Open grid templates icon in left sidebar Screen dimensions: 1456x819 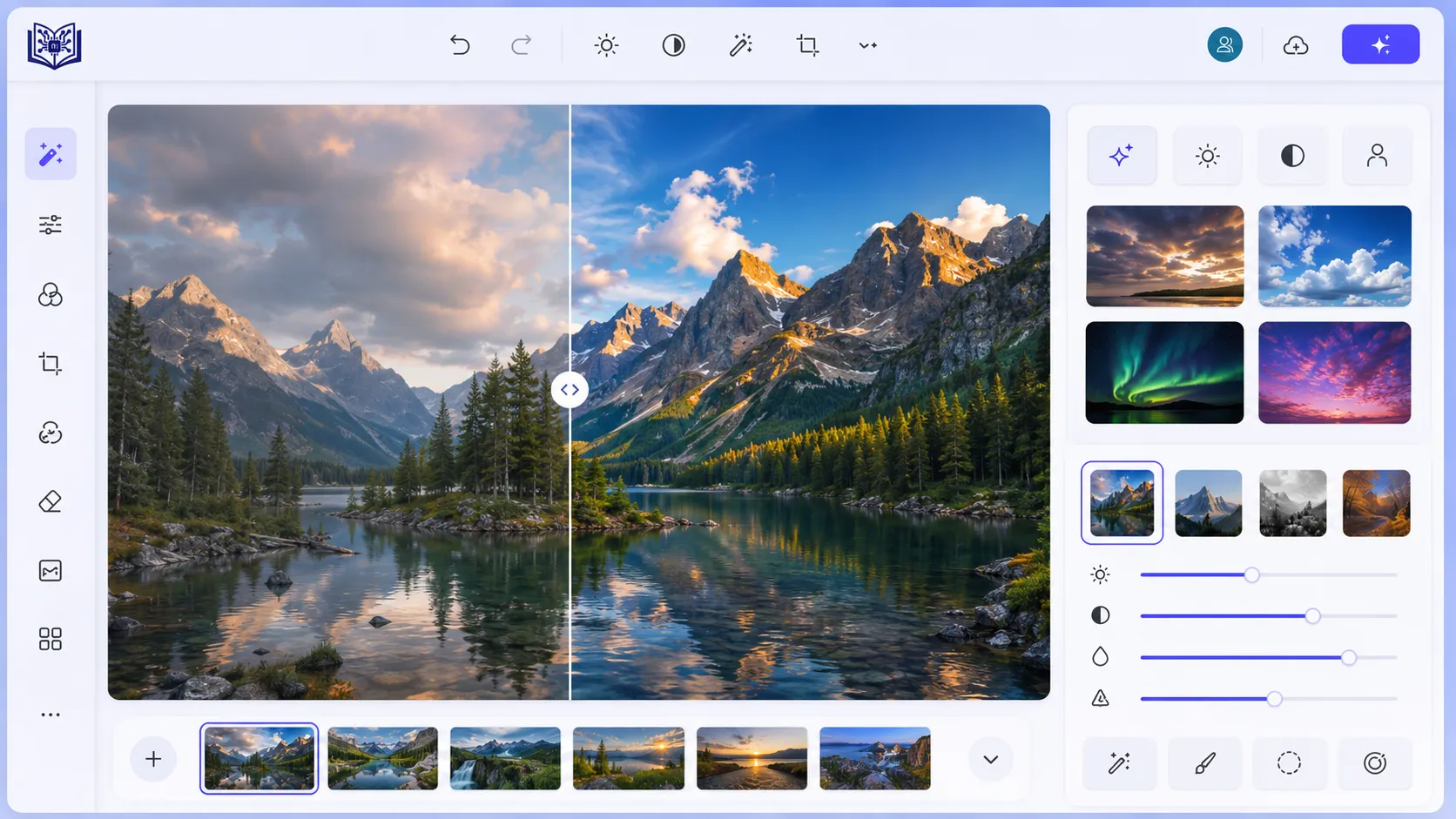pyautogui.click(x=51, y=640)
